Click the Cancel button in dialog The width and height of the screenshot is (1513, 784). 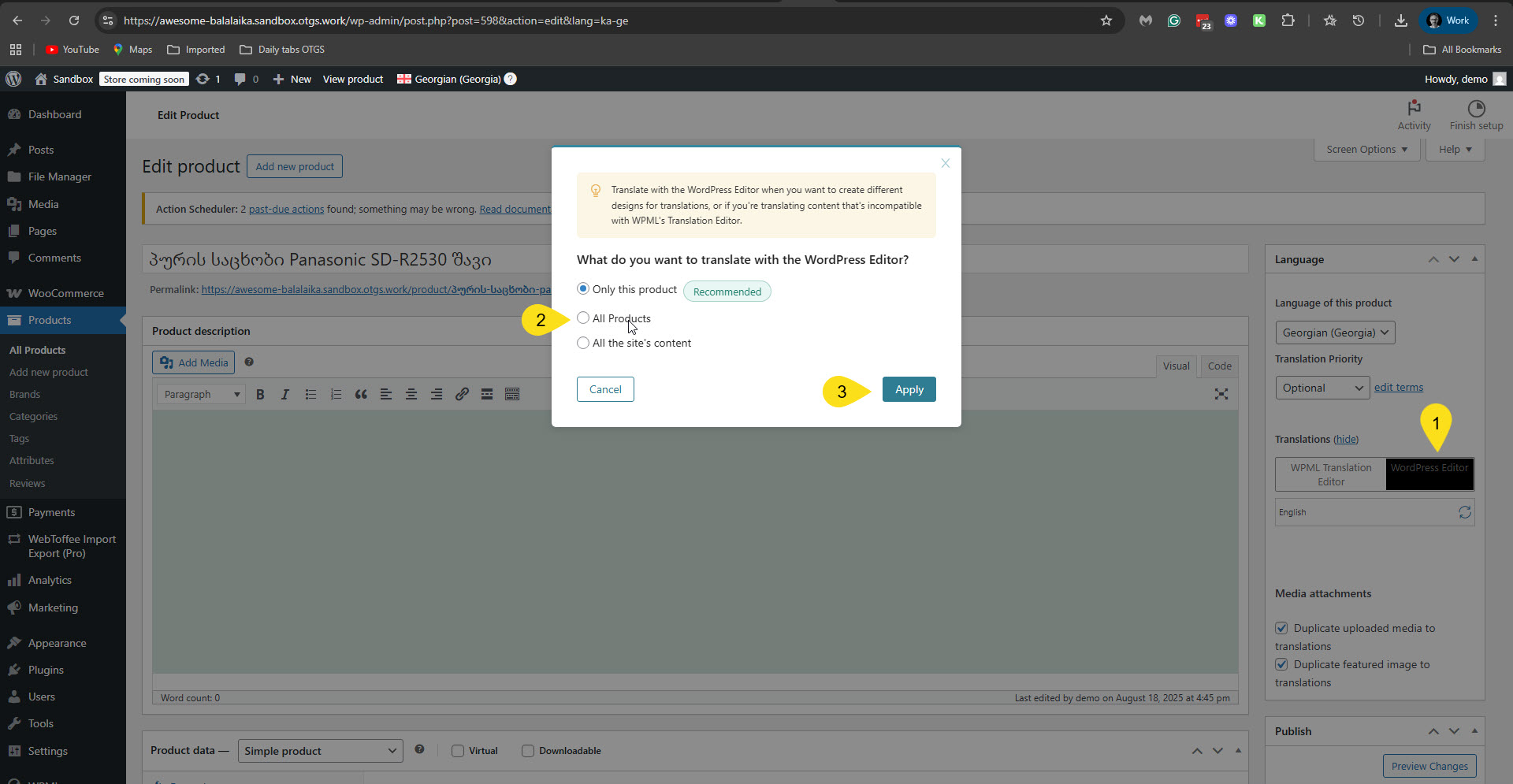coord(605,389)
